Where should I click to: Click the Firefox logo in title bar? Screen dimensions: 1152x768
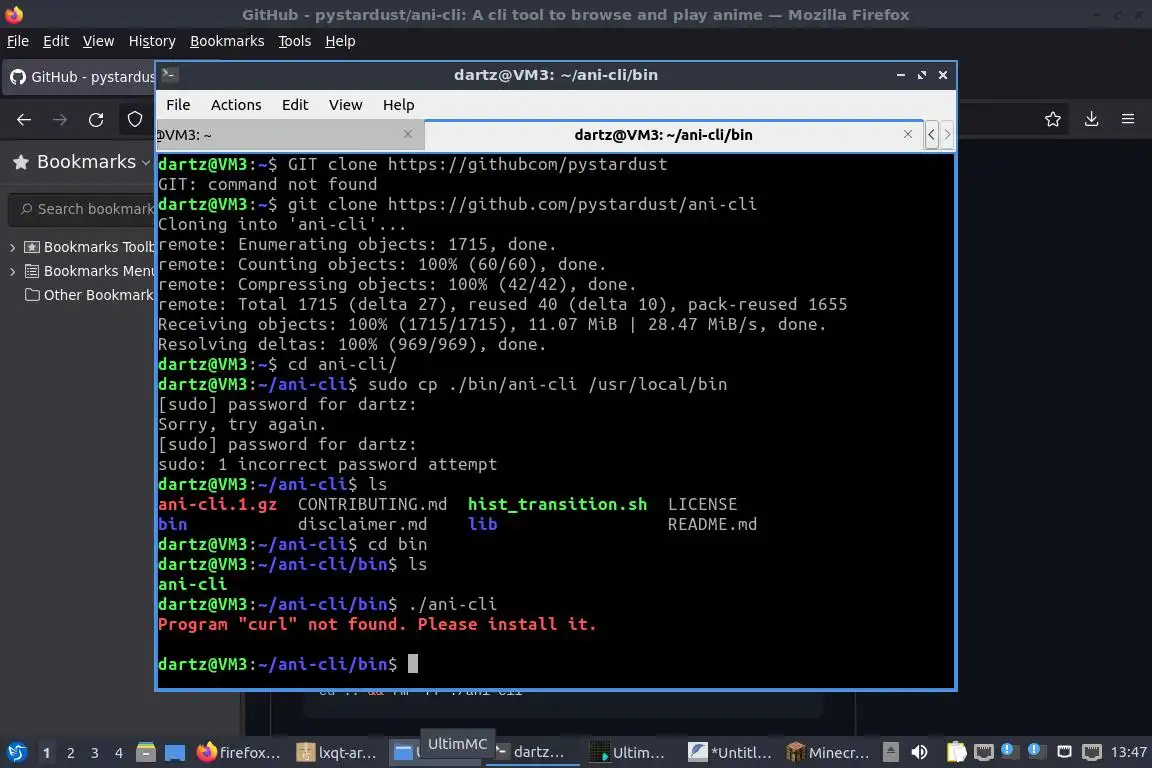[14, 14]
